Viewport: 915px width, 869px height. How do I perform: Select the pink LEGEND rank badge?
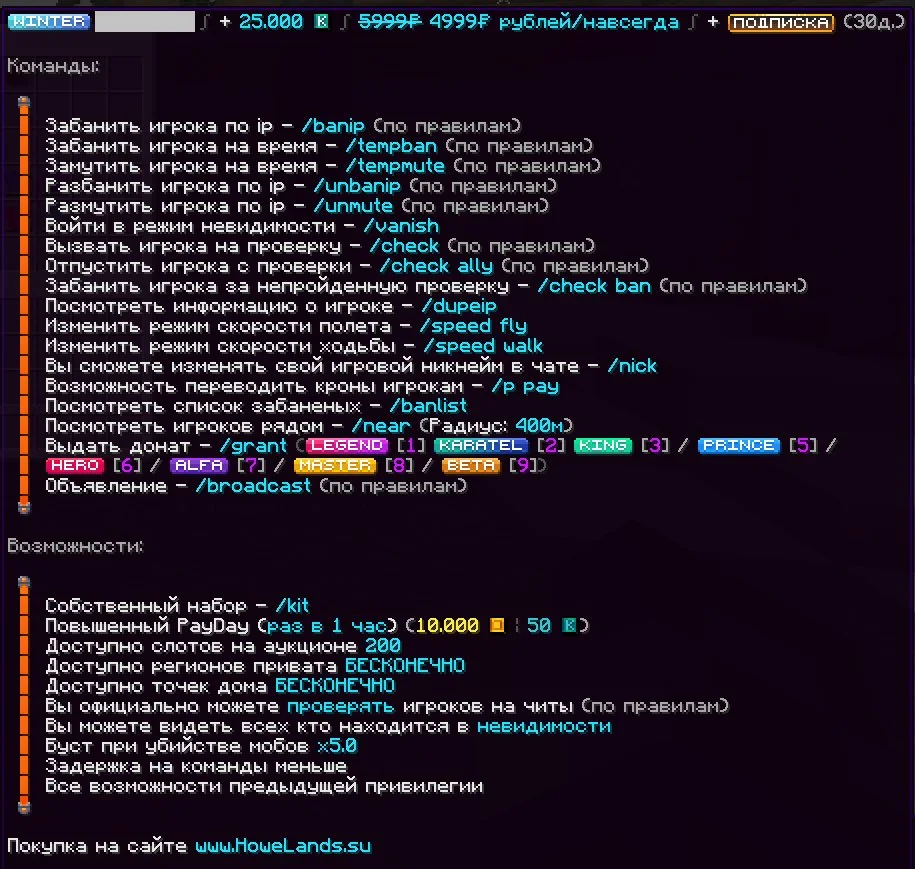(345, 445)
